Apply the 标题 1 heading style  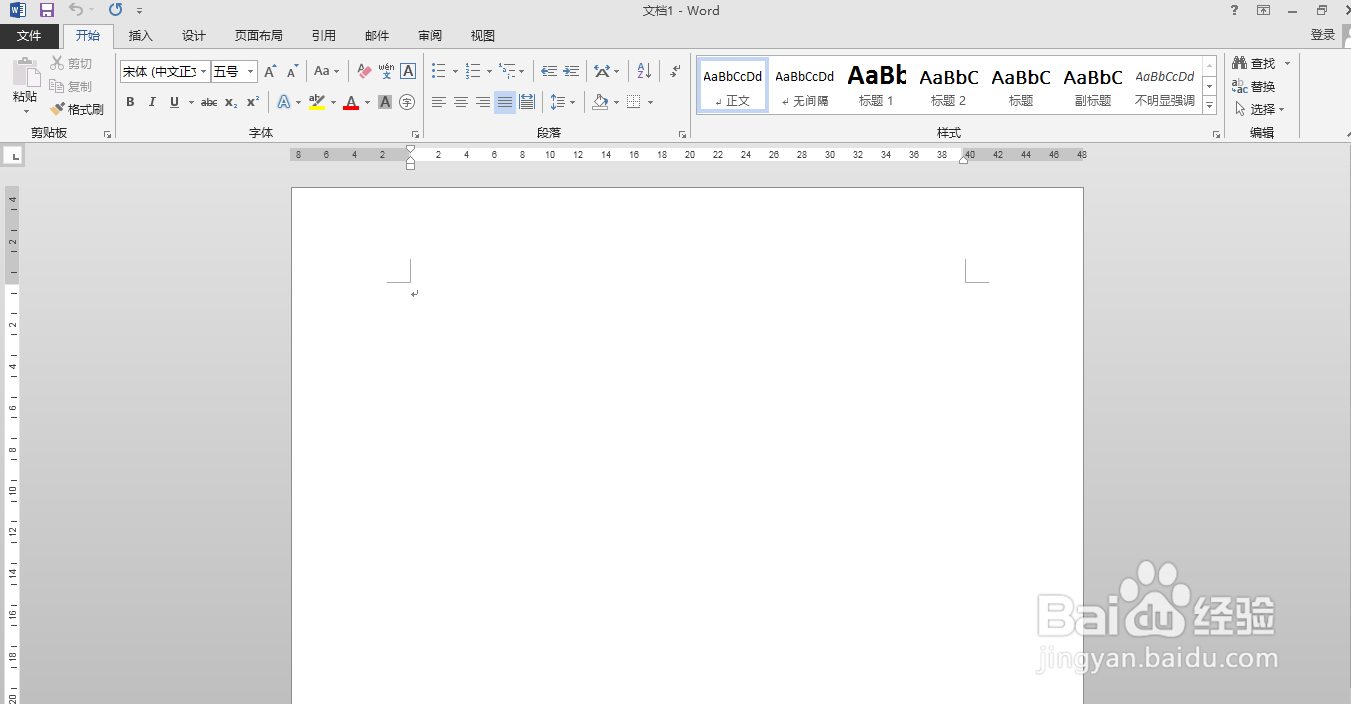pos(876,85)
